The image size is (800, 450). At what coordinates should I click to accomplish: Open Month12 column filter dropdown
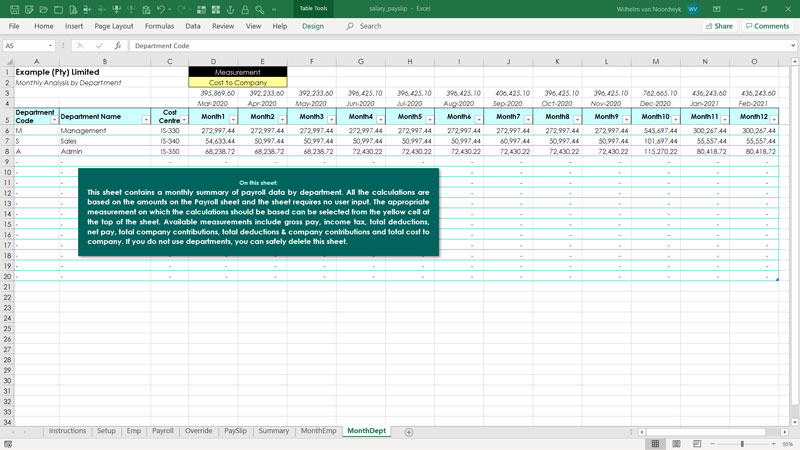tap(774, 120)
